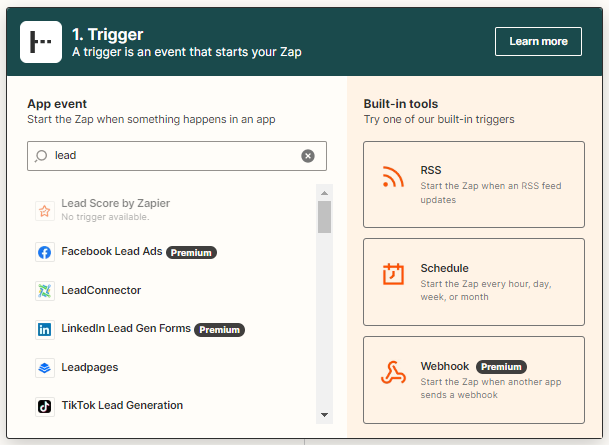609x445 pixels.
Task: Click the lead search input field
Action: [x=177, y=156]
